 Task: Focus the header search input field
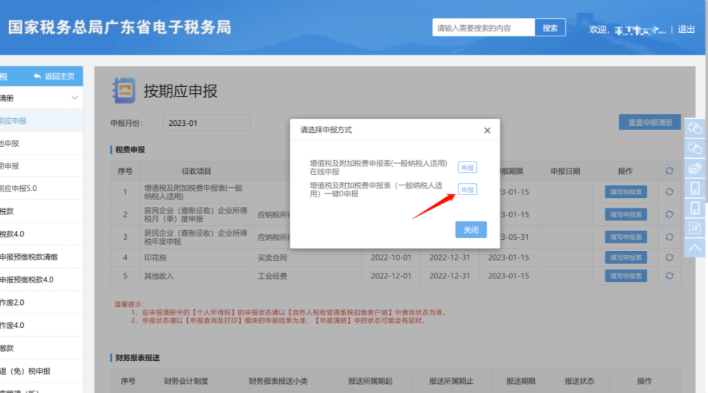point(484,28)
